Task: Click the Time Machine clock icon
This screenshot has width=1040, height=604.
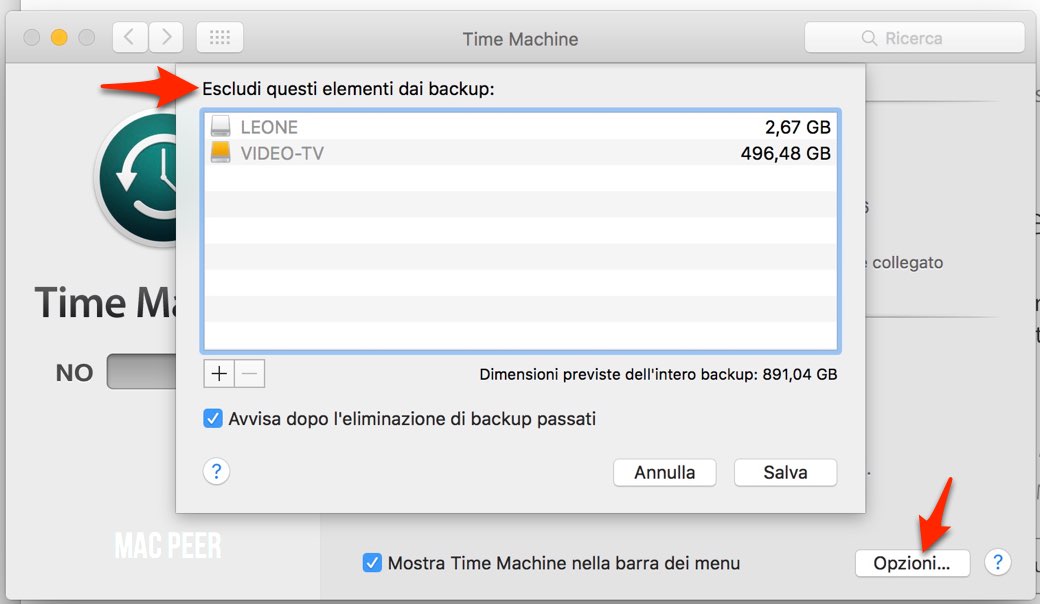Action: [136, 178]
